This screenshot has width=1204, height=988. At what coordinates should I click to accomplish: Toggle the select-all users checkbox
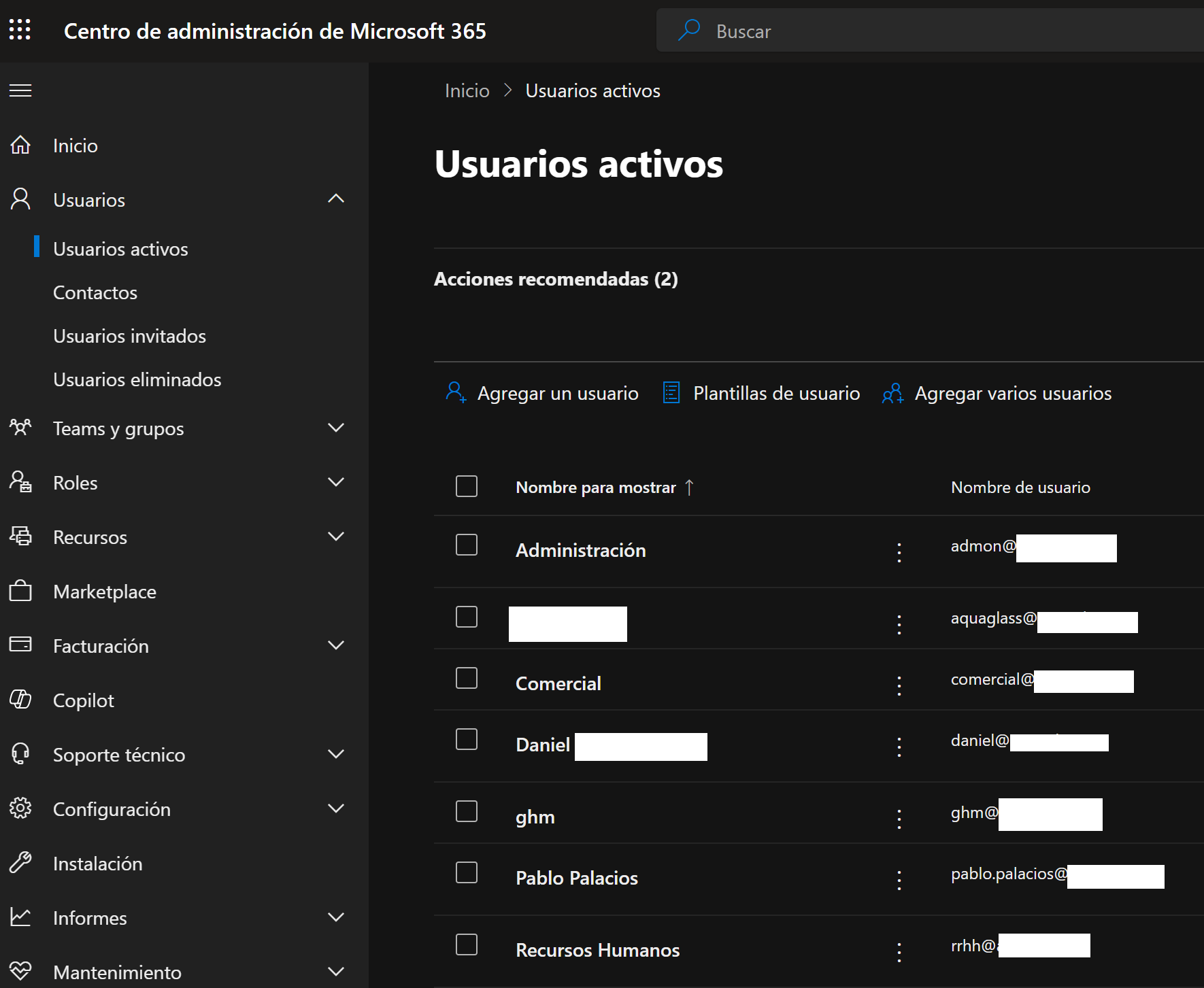467,486
